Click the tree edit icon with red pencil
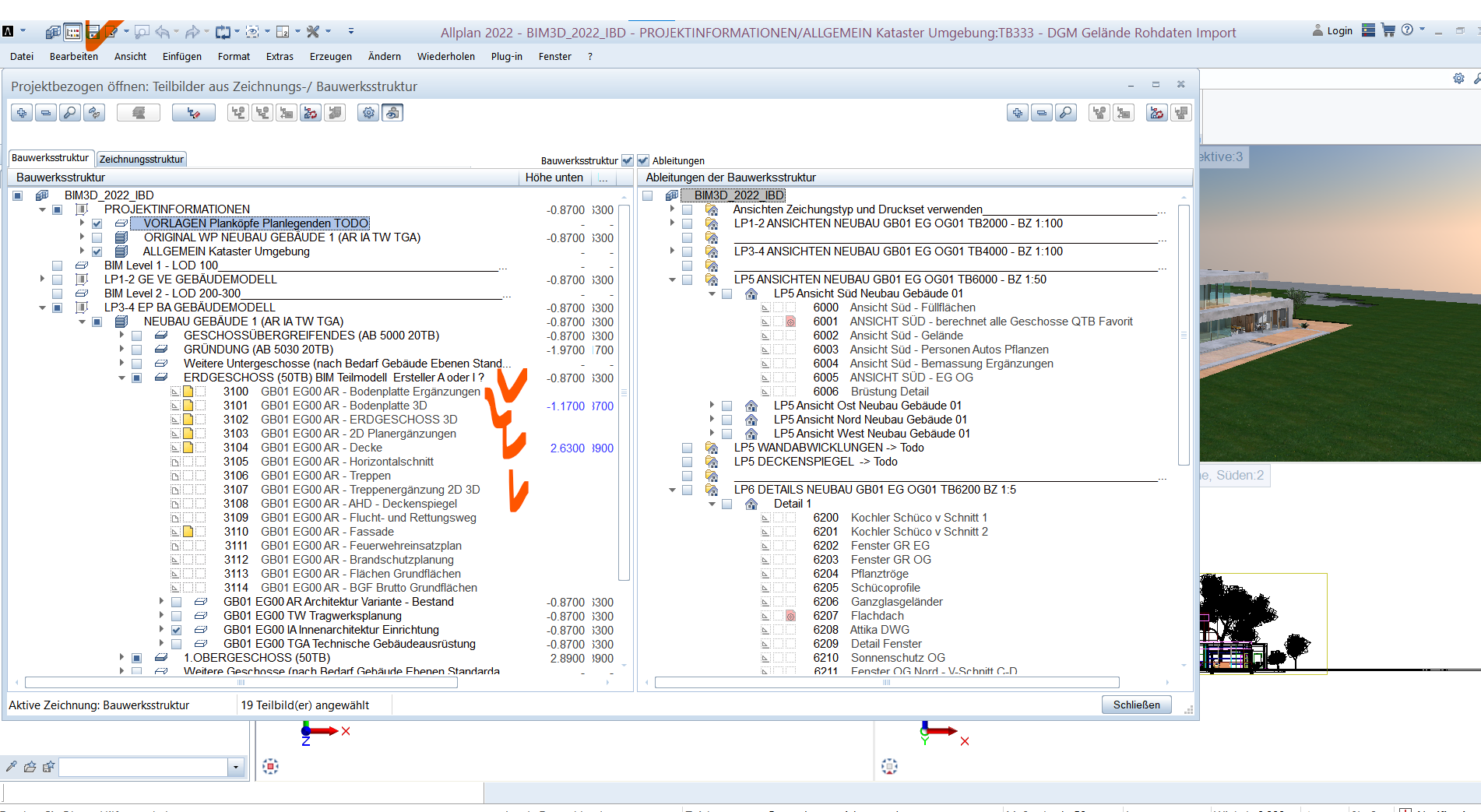 [x=193, y=113]
